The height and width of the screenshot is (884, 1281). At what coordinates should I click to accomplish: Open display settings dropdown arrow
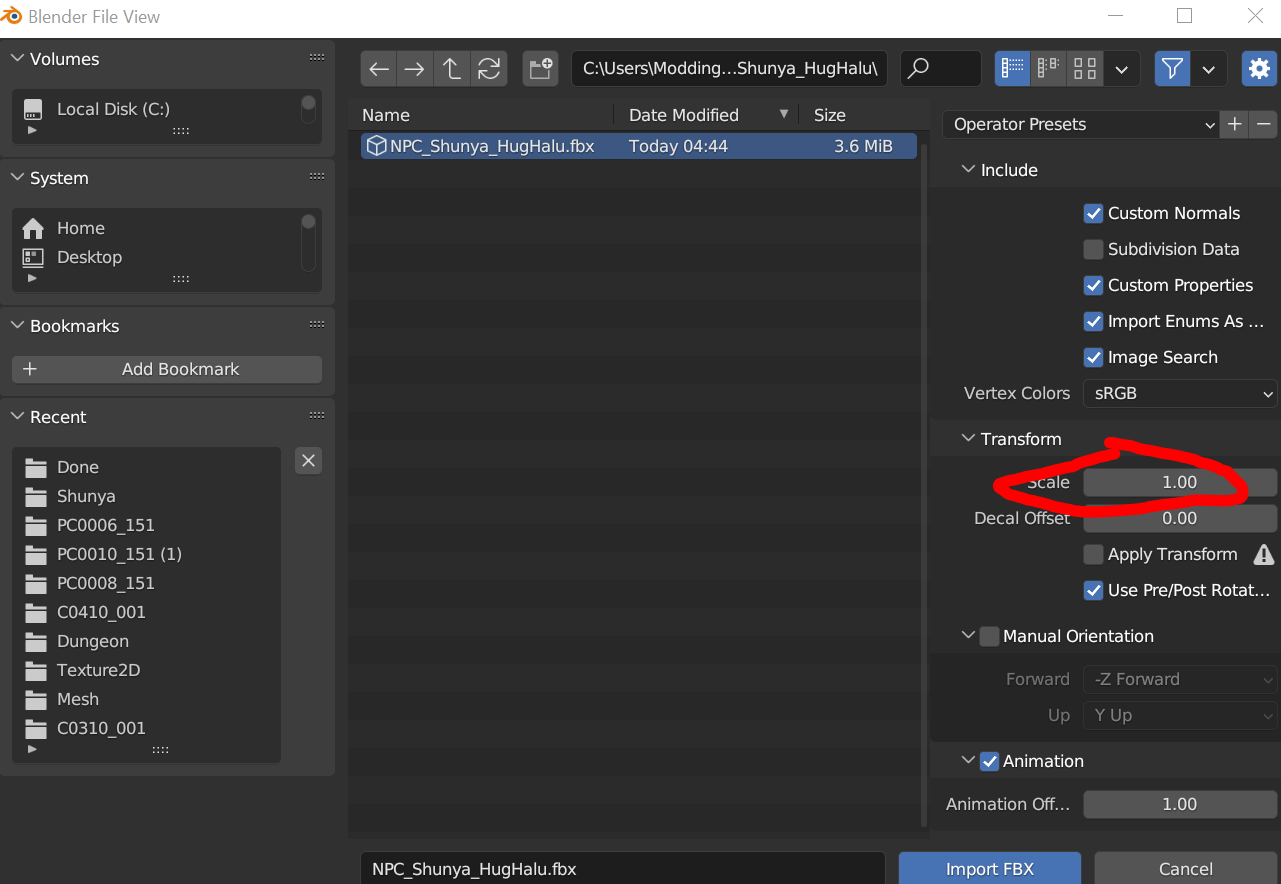(1121, 69)
